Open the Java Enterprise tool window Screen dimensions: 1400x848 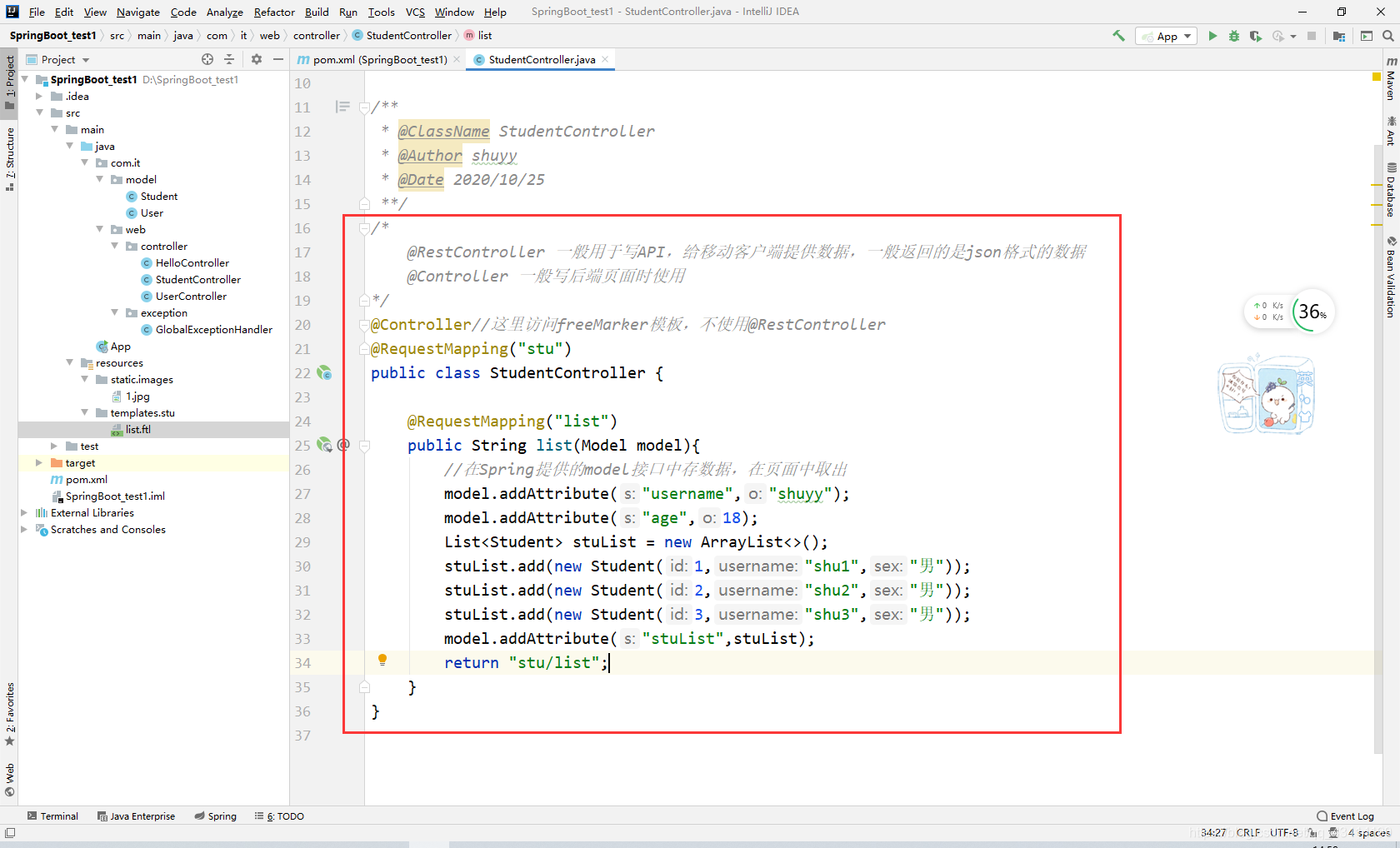(x=136, y=816)
